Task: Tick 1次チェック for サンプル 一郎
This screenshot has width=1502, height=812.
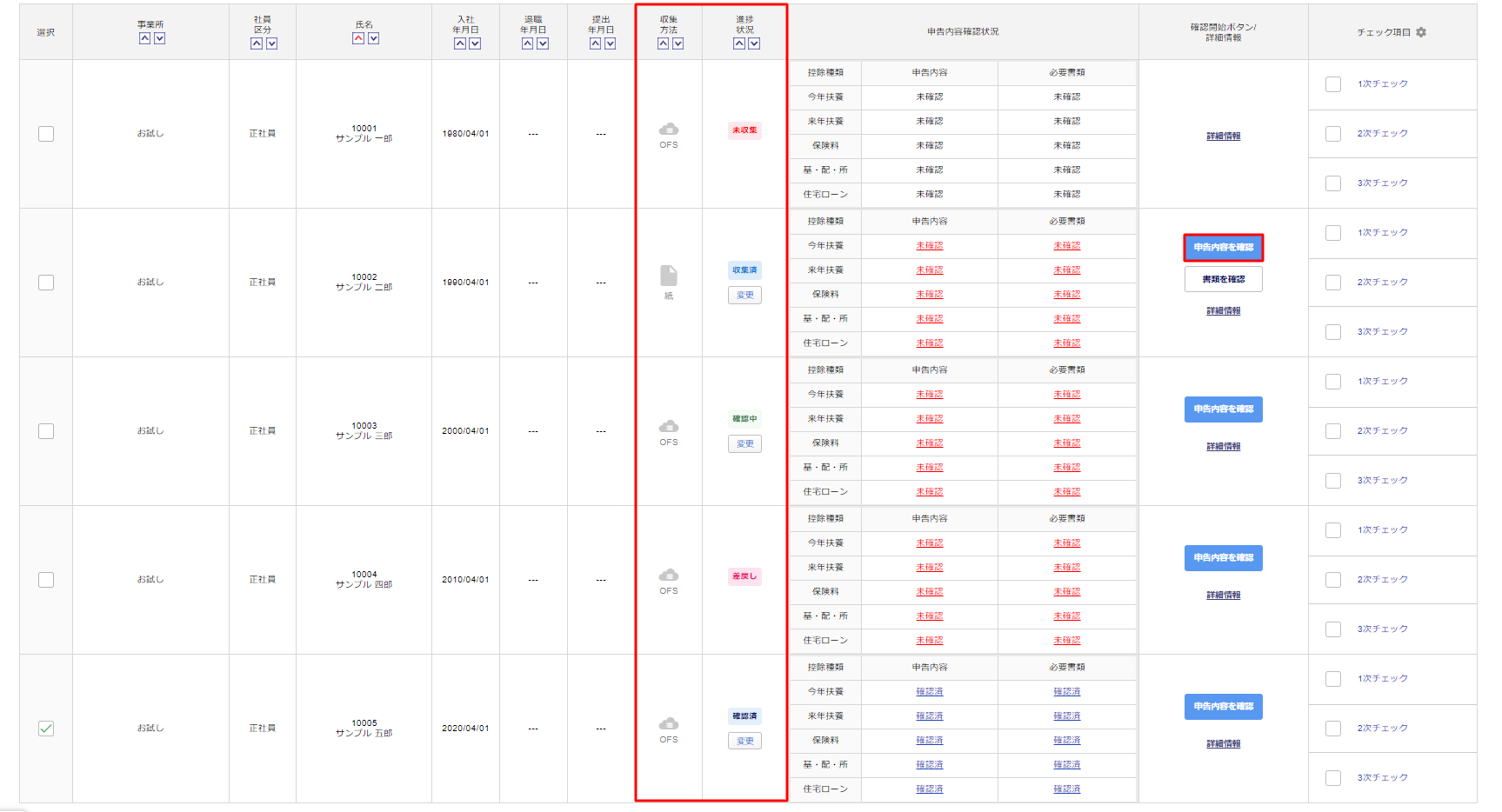Action: 1333,84
